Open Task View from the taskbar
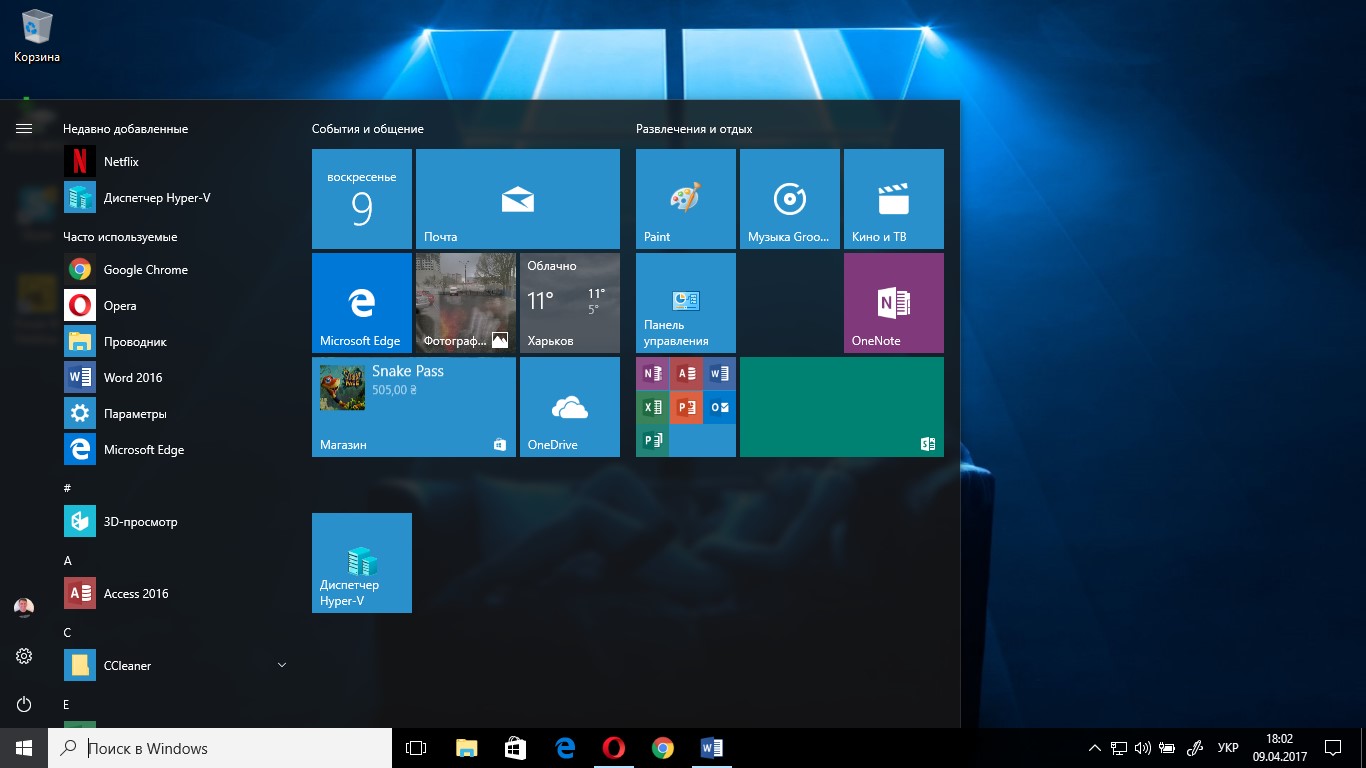 416,748
